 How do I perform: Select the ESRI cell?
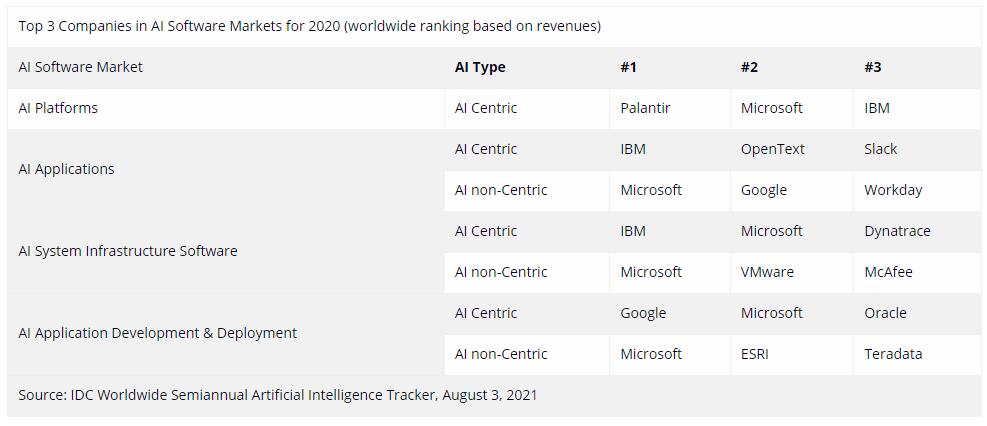(755, 354)
